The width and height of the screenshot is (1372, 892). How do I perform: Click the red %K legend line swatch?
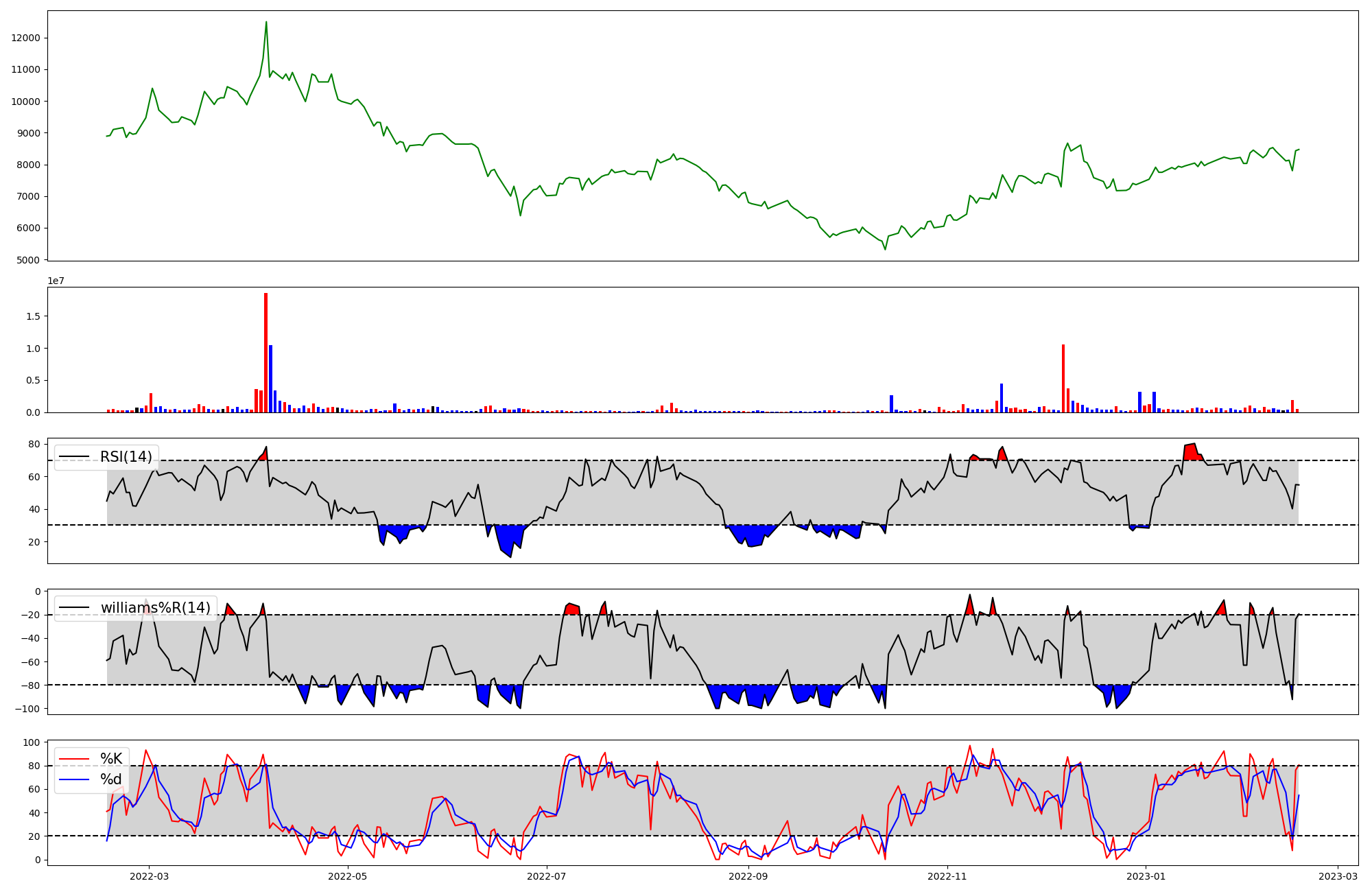pyautogui.click(x=74, y=759)
